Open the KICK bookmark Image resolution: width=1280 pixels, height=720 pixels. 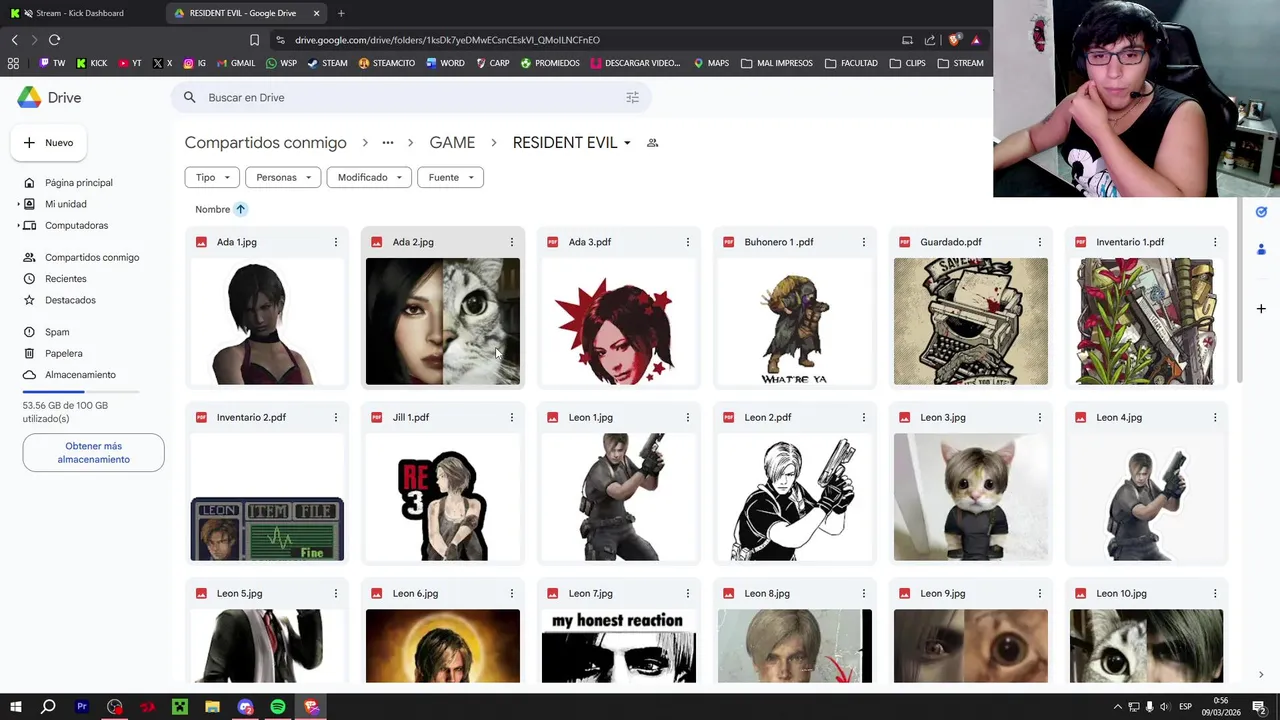click(x=91, y=63)
